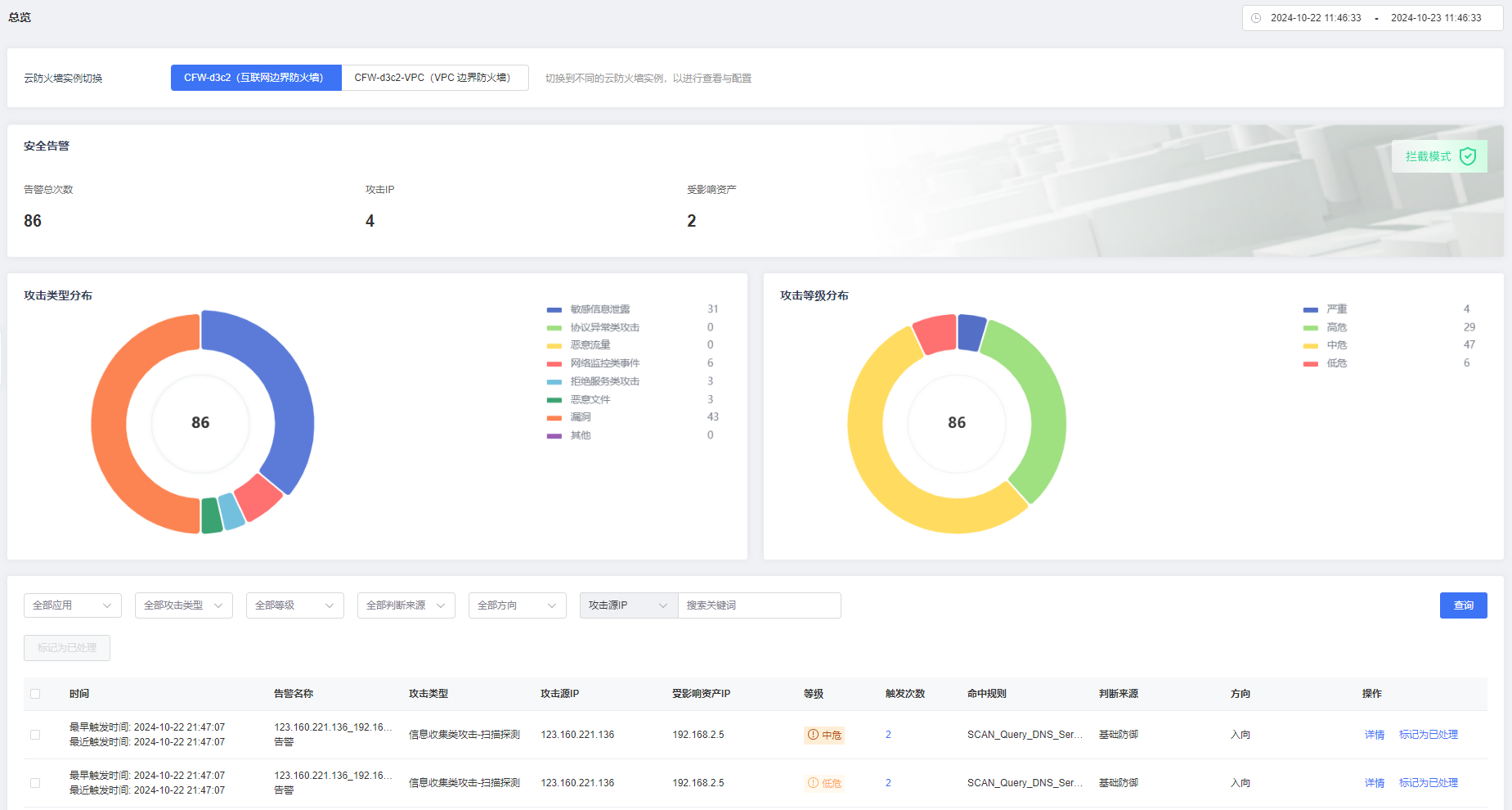Click the 攻击等级分布 chart title
The height and width of the screenshot is (810, 1512).
[814, 295]
